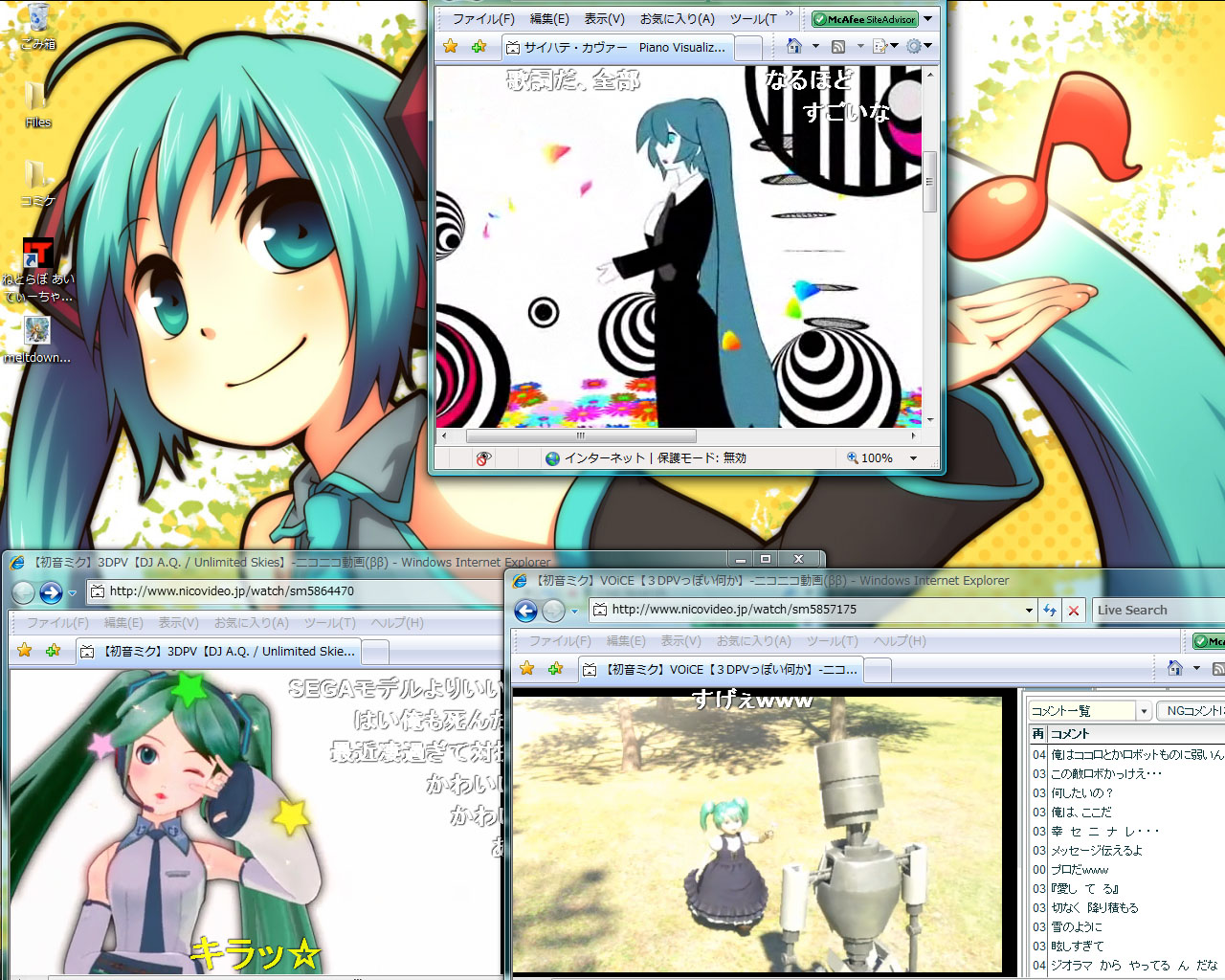Select comment row 雪のように
The image size is (1225, 980).
click(x=1127, y=926)
